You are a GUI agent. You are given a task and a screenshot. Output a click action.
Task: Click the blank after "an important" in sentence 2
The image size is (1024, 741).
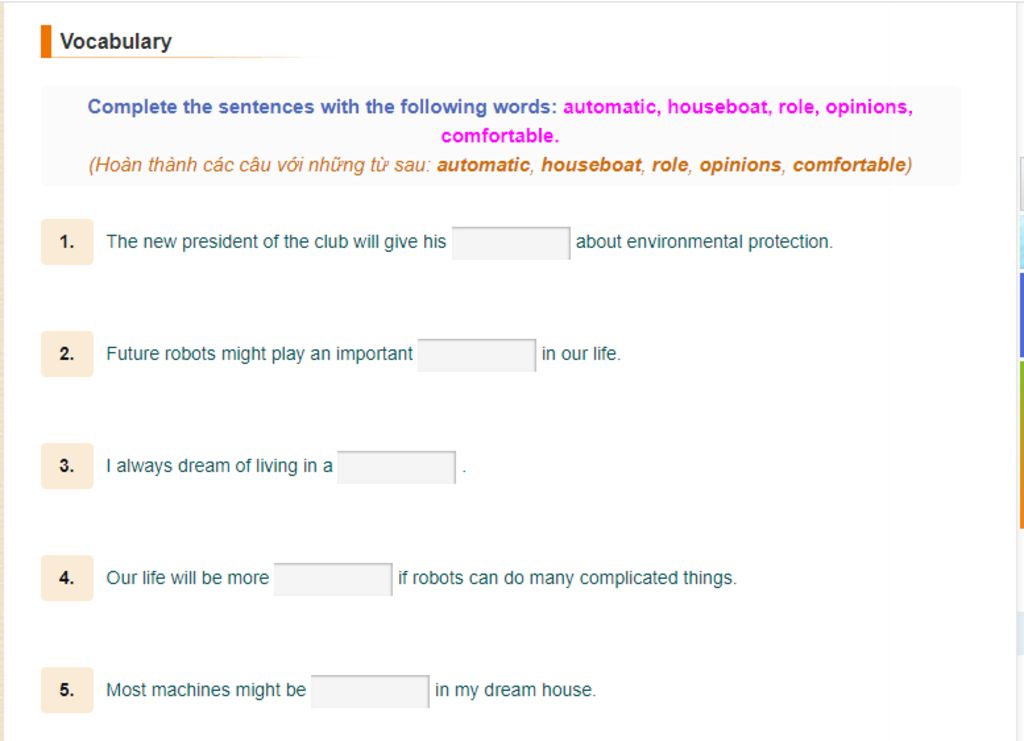(x=477, y=355)
